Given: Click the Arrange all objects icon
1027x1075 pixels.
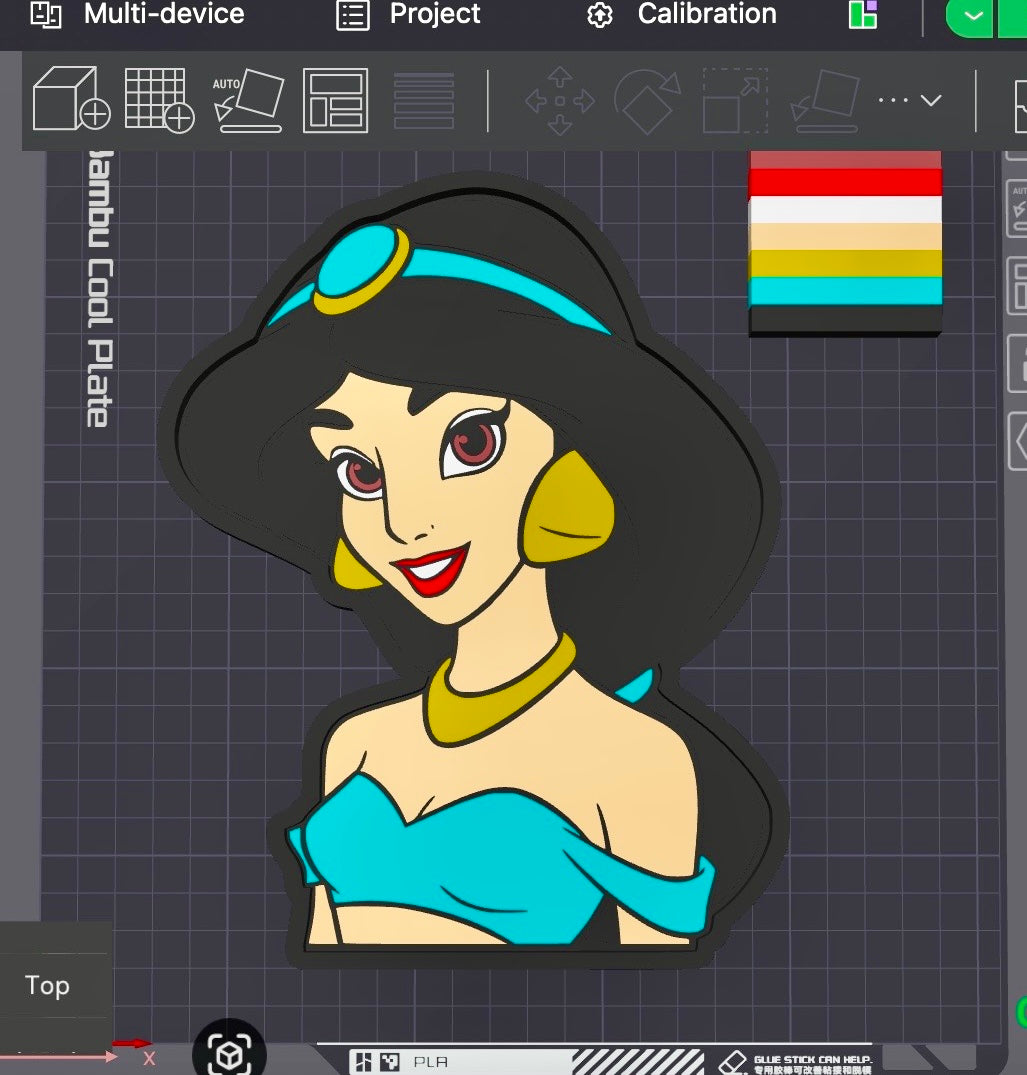Looking at the screenshot, I should [336, 100].
